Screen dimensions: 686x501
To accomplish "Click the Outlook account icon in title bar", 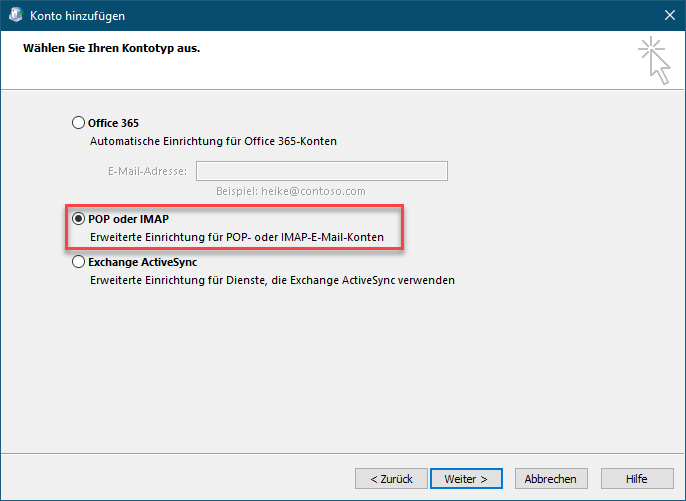I will point(16,15).
